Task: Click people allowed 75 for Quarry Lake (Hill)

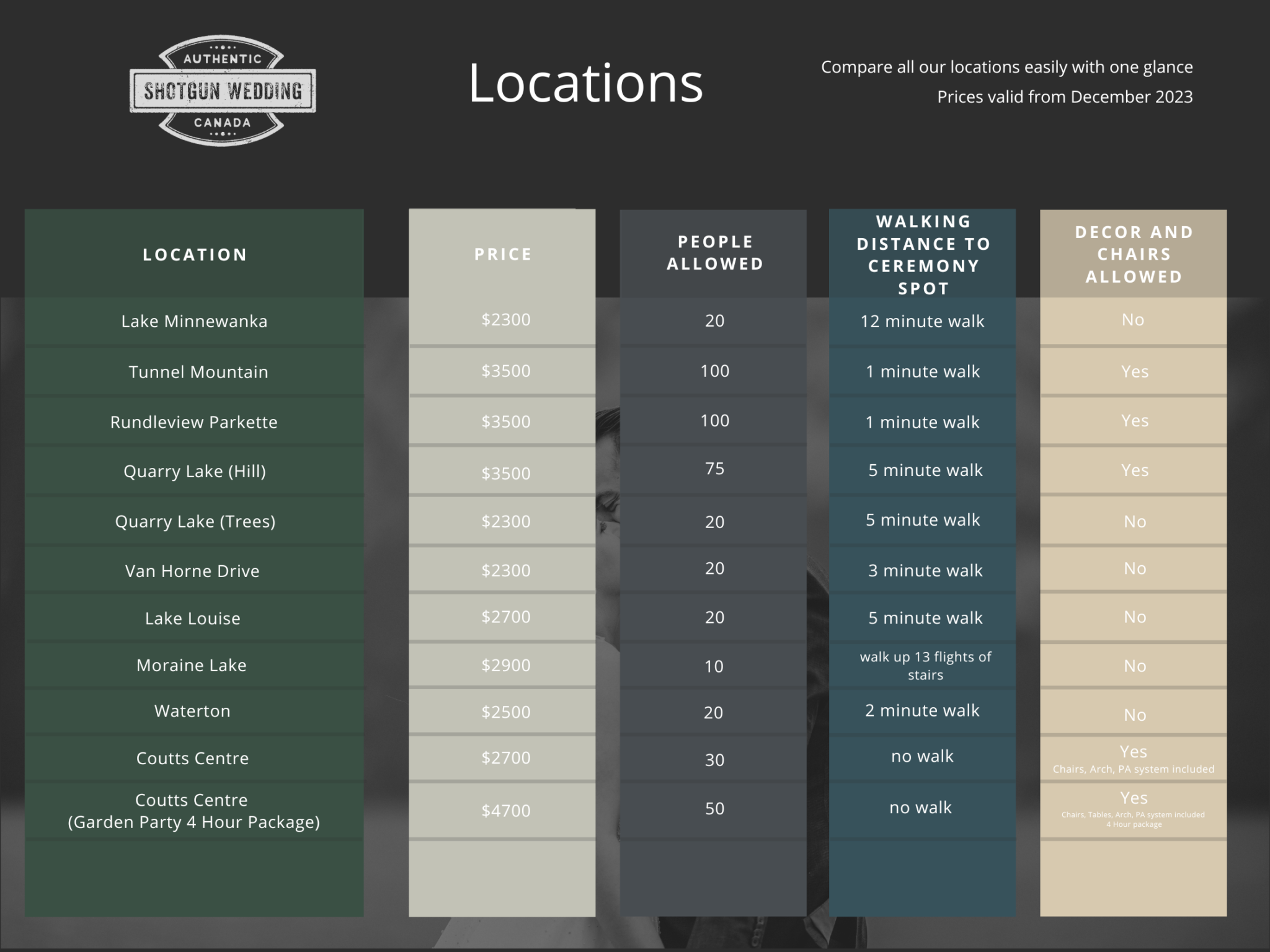Action: (714, 469)
